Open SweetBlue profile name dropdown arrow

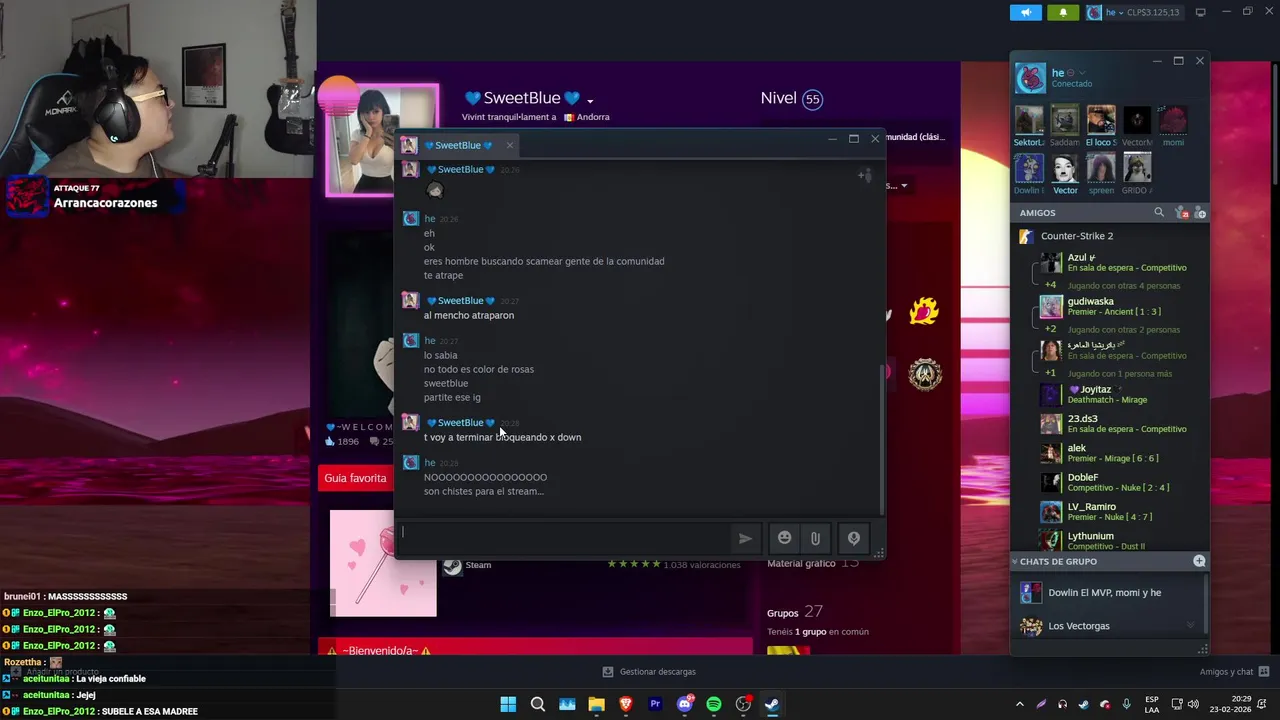(x=590, y=100)
